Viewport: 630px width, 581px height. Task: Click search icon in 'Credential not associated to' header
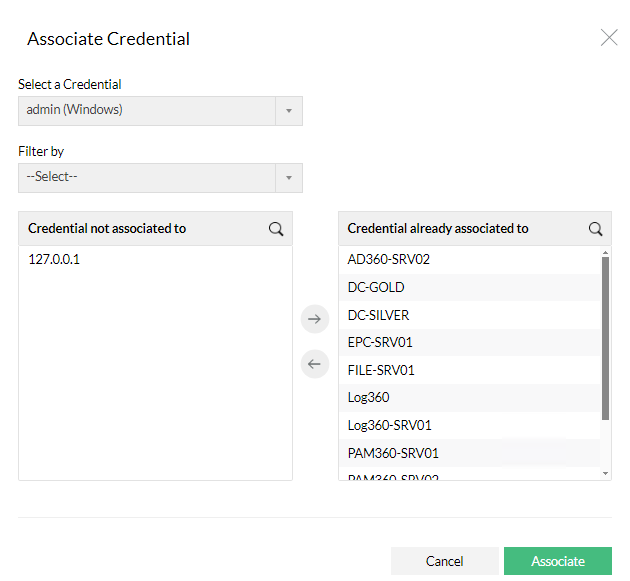click(x=276, y=229)
